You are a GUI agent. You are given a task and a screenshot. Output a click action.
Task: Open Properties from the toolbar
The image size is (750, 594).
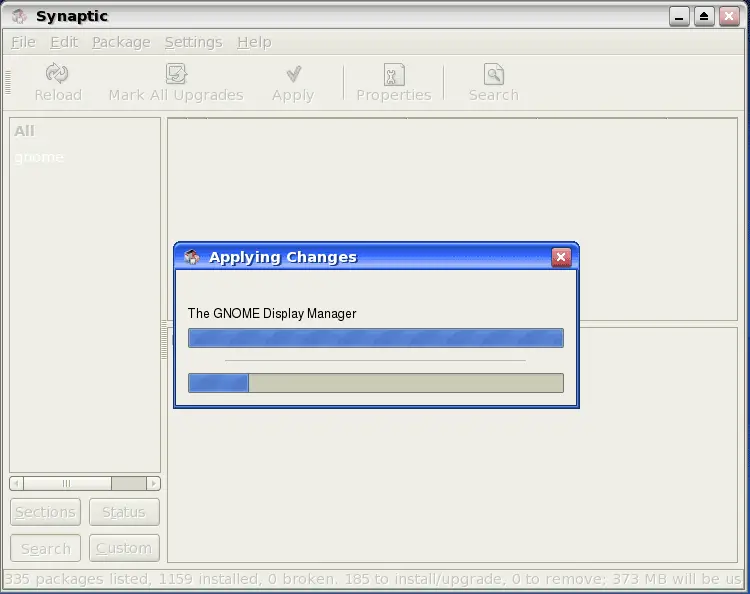point(394,82)
